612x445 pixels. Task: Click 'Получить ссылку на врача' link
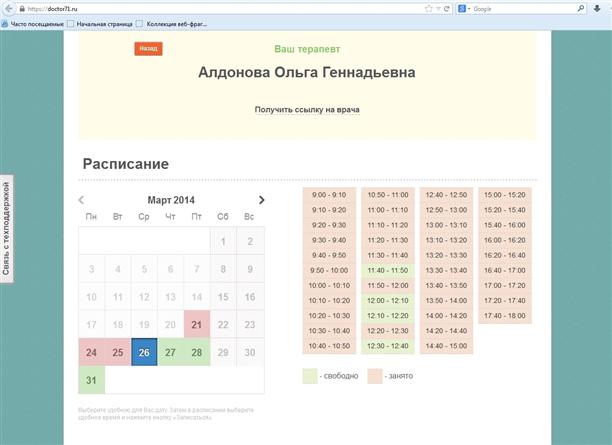pyautogui.click(x=307, y=109)
